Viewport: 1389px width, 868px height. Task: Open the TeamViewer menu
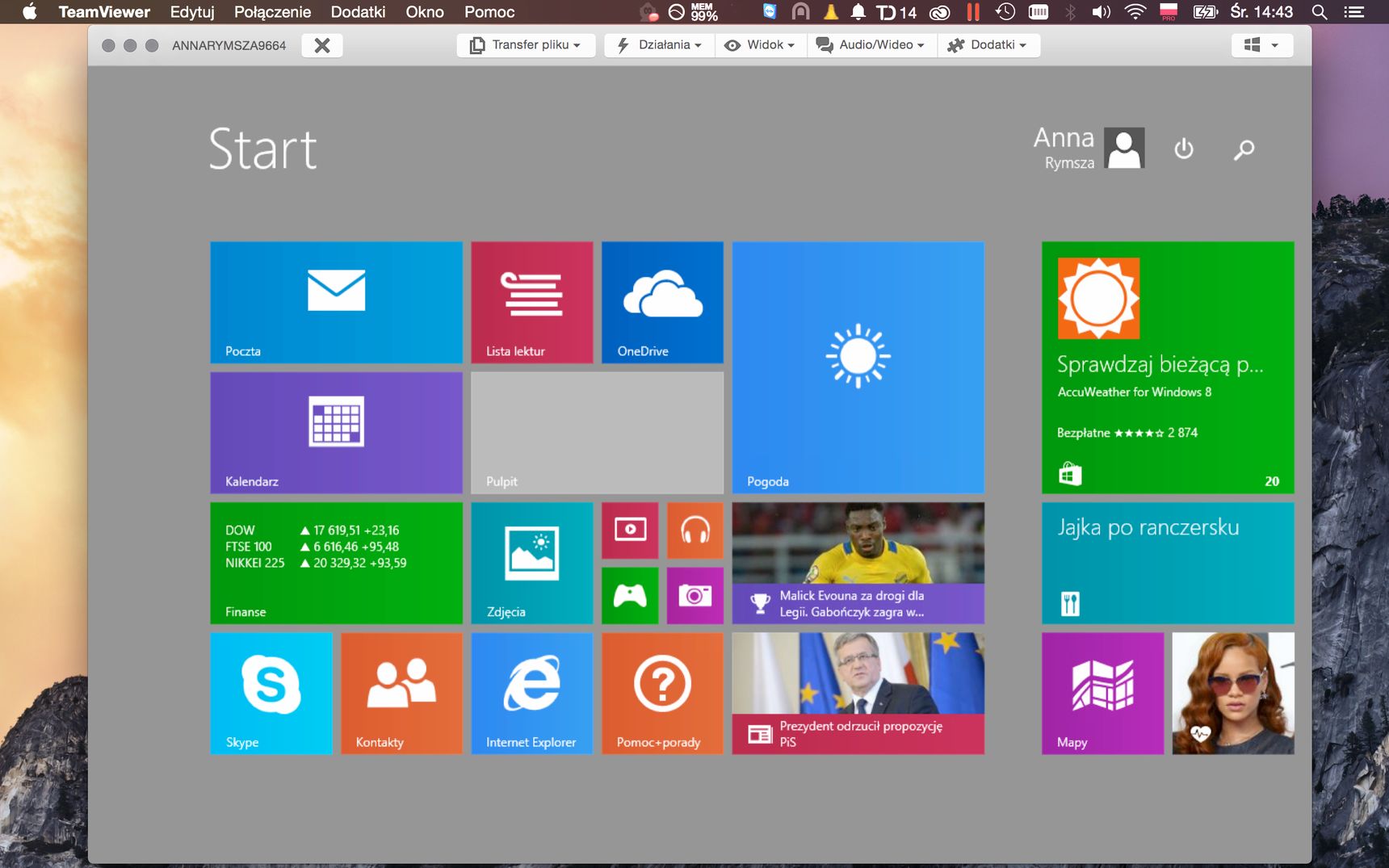104,12
